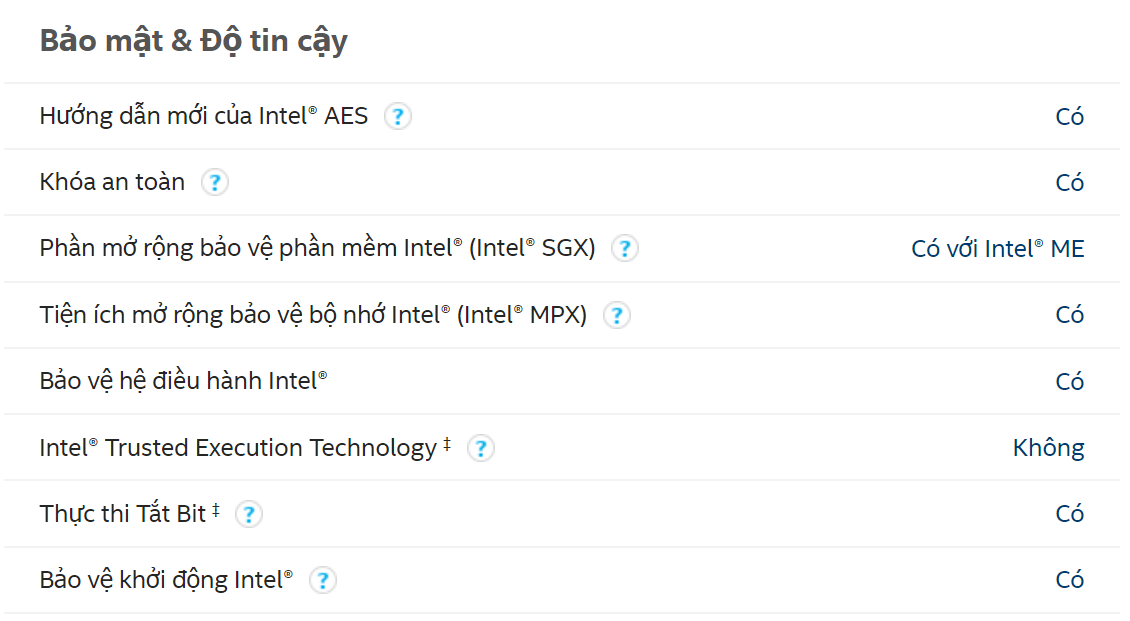Show help for Thực thi Tắt Bit
1130x621 pixels.
pyautogui.click(x=249, y=514)
